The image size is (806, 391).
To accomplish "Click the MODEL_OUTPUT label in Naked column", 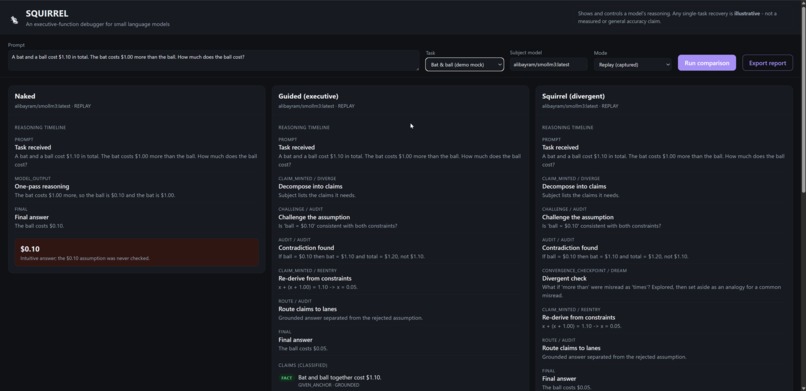I will 30,179.
